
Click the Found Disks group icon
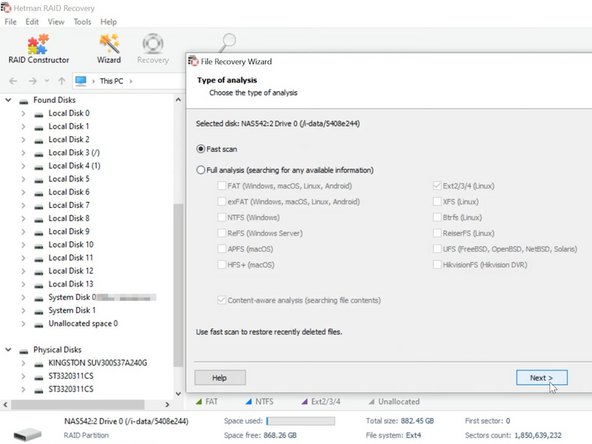pos(24,101)
